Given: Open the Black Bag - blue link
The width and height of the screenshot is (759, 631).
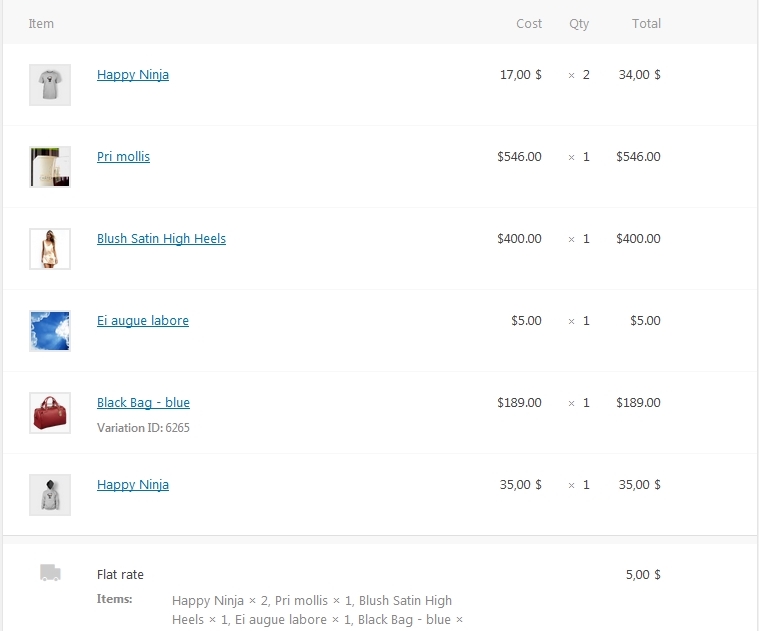Looking at the screenshot, I should [143, 403].
